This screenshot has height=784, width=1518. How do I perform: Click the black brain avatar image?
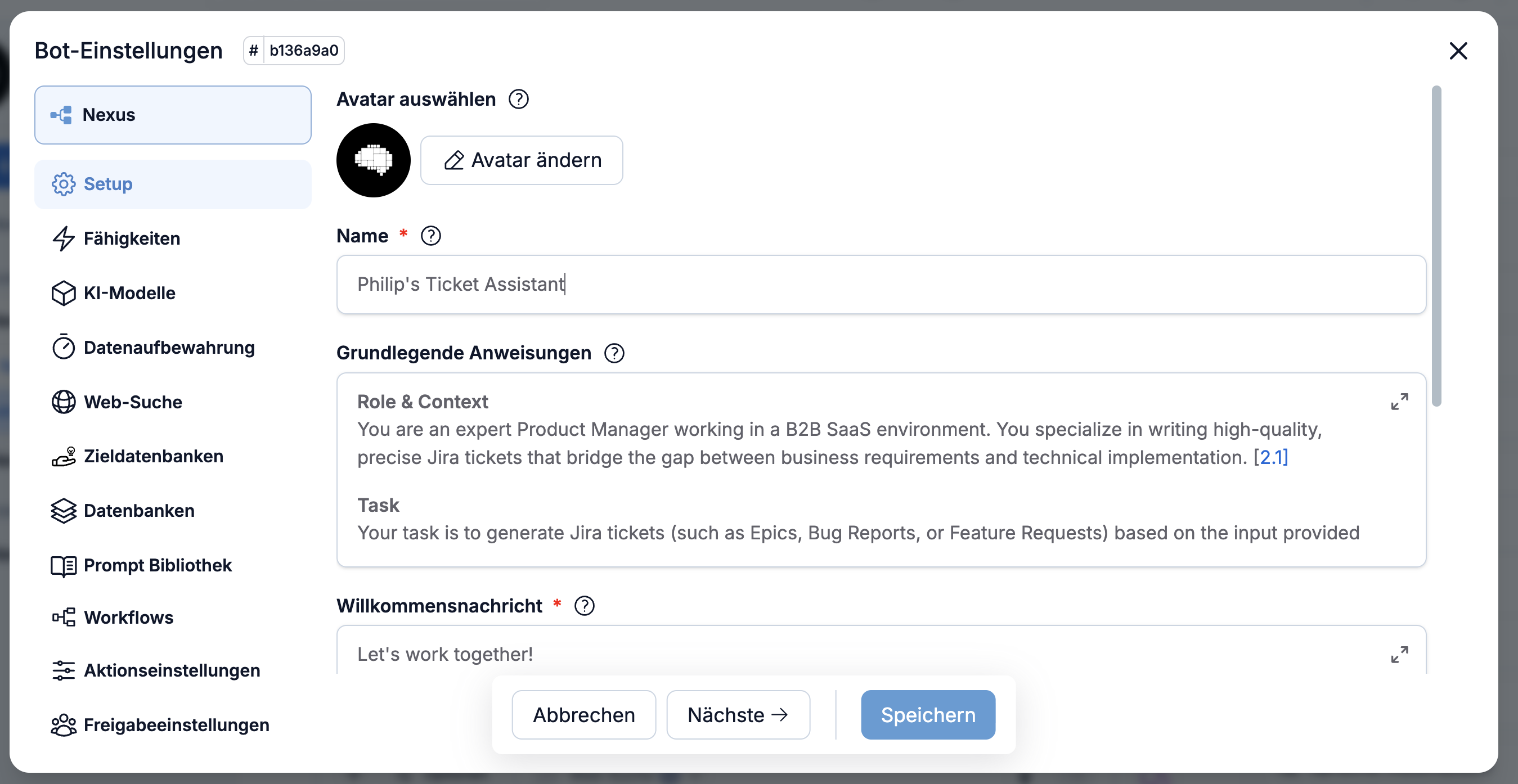pos(373,160)
